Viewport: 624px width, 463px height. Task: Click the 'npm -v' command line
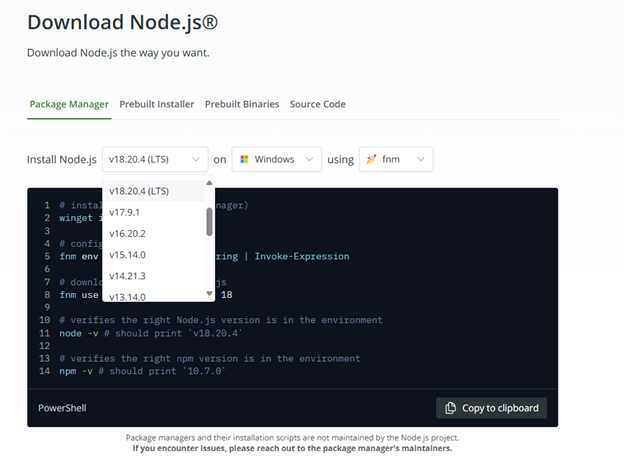click(x=142, y=371)
